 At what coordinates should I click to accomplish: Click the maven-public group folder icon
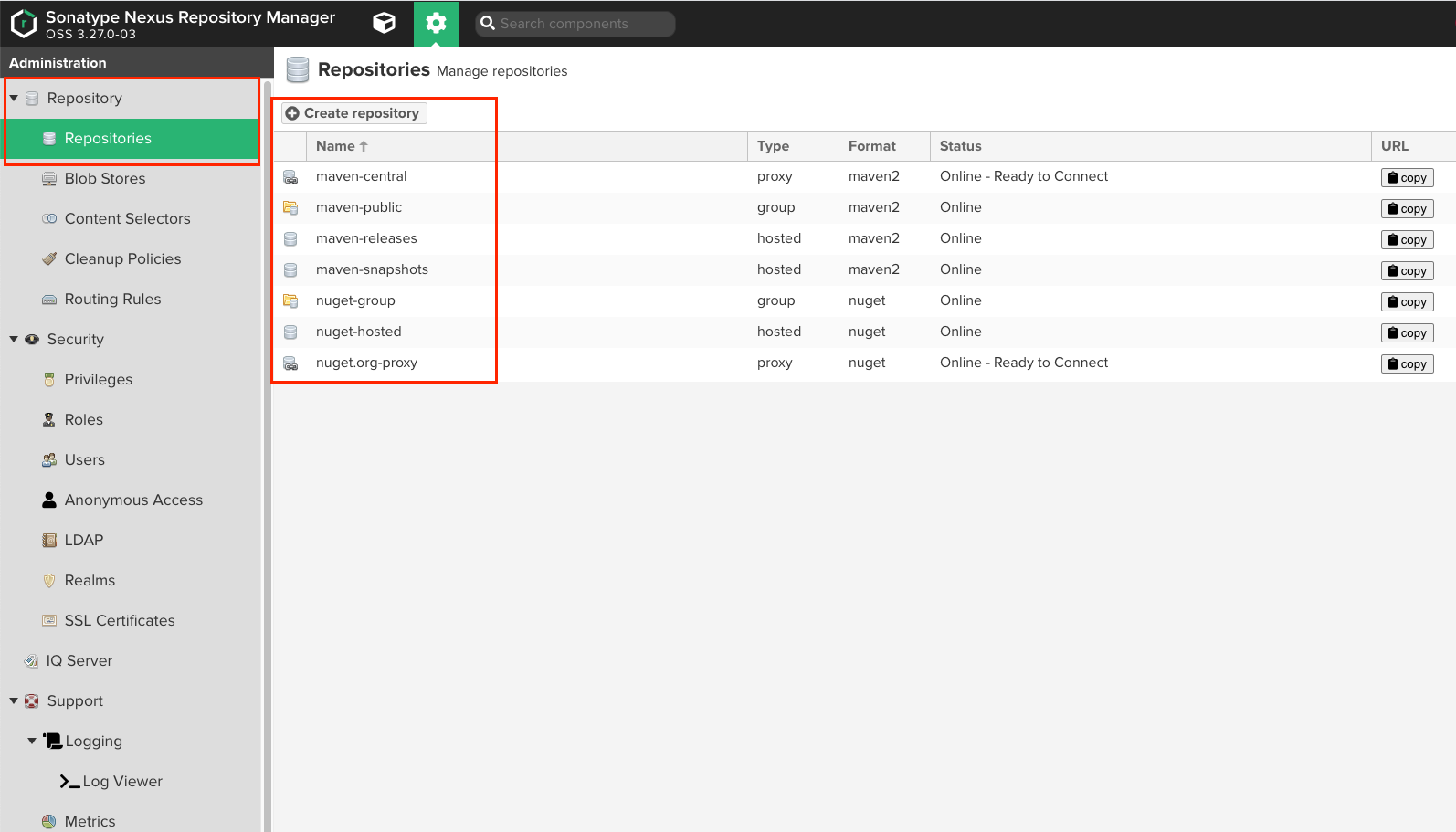pyautogui.click(x=290, y=208)
